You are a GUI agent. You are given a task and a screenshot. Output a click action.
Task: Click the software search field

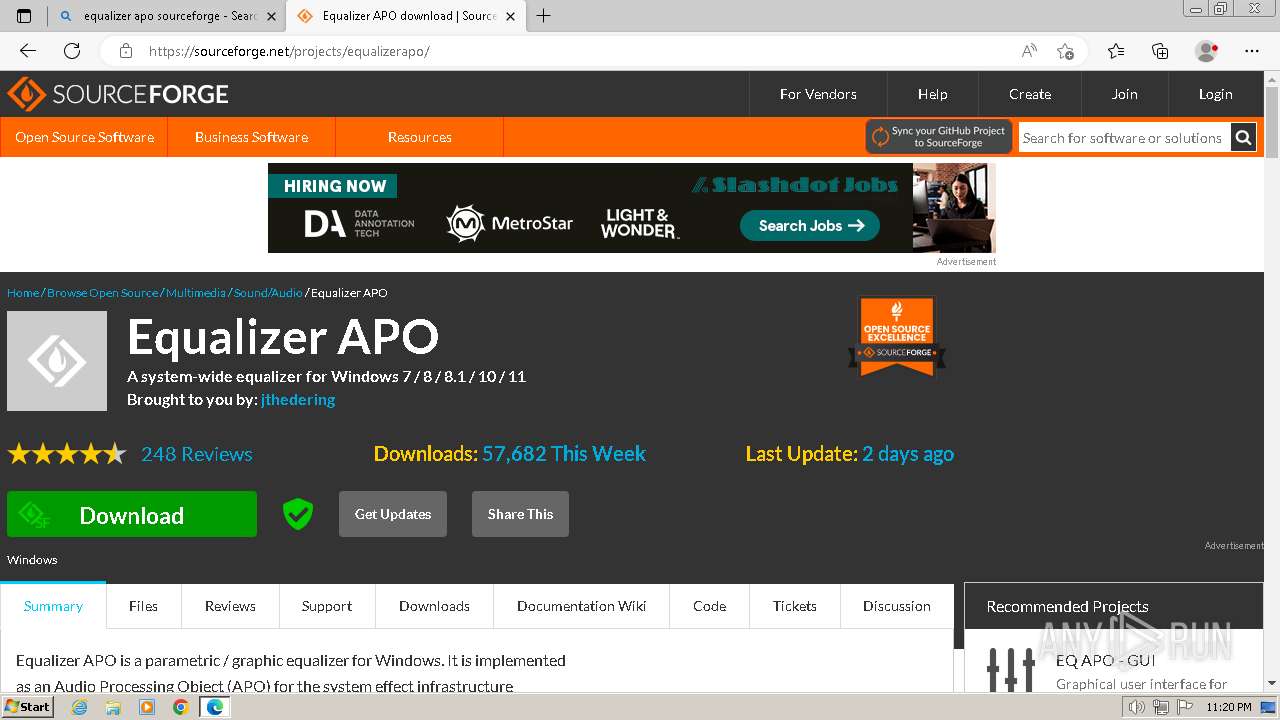click(1123, 138)
